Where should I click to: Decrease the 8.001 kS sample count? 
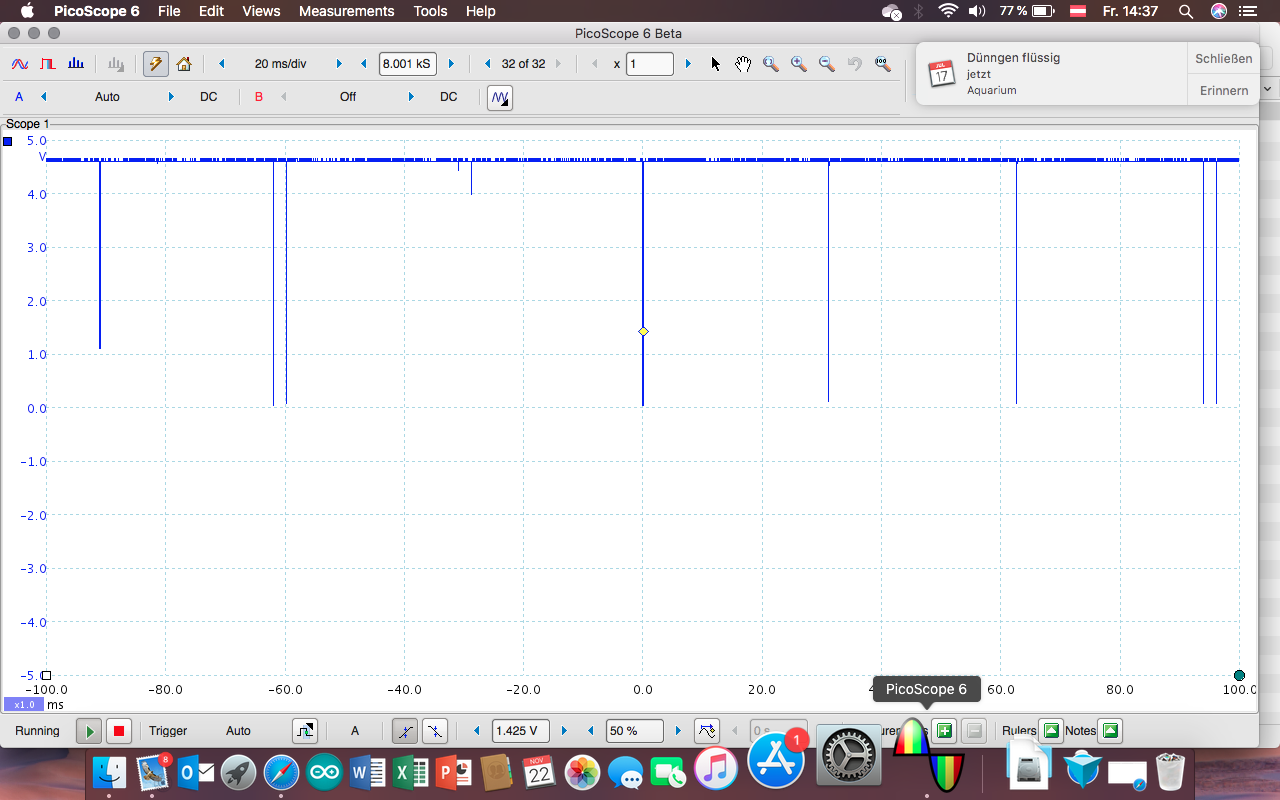pos(365,64)
